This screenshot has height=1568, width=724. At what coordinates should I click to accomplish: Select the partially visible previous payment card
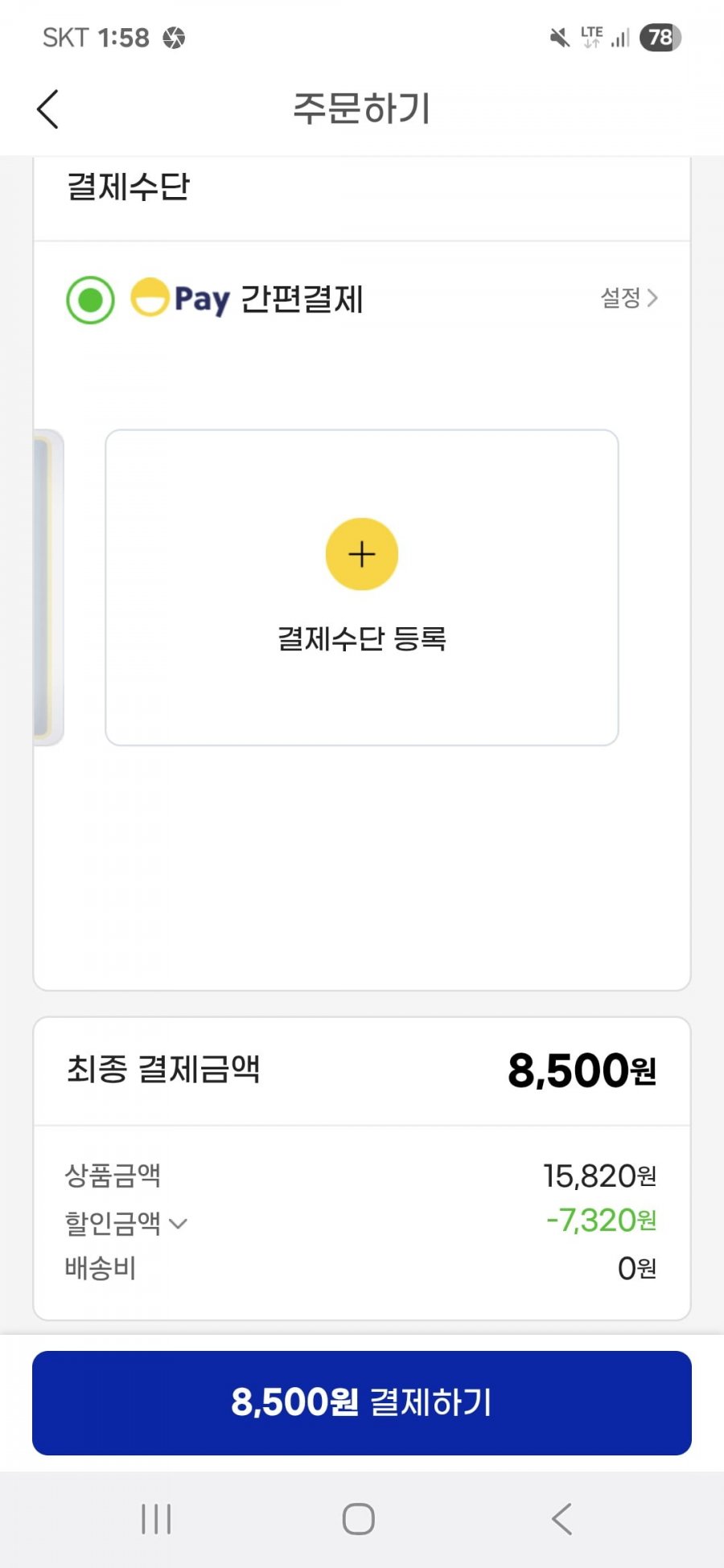(x=48, y=588)
